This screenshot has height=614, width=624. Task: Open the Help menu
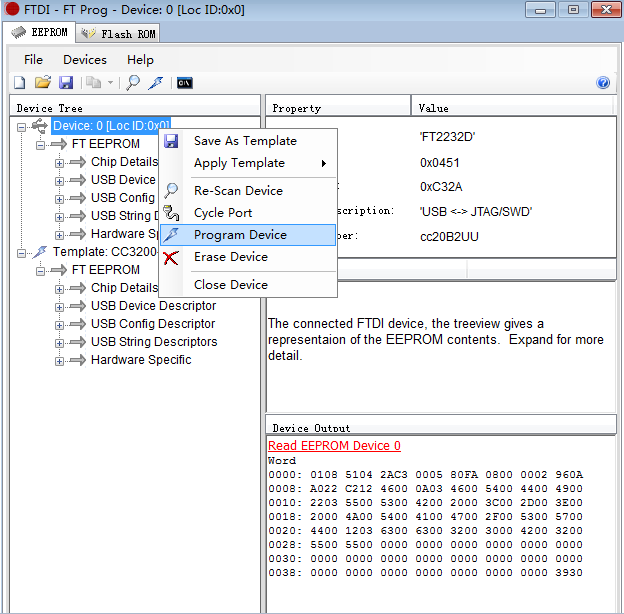tap(140, 60)
